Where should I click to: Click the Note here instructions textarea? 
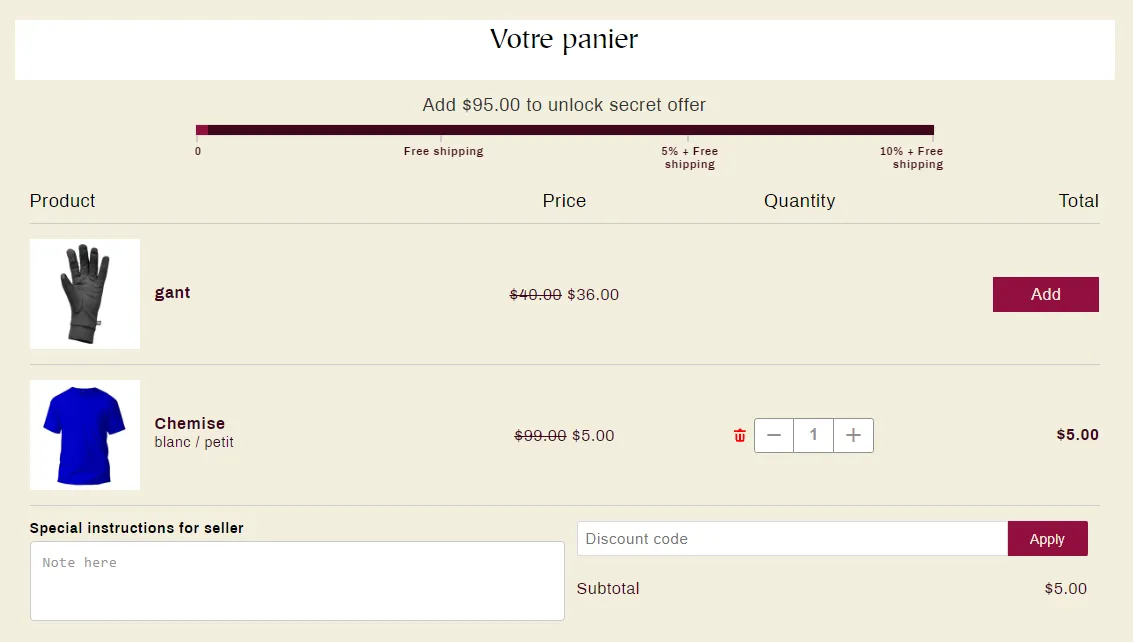tap(297, 581)
